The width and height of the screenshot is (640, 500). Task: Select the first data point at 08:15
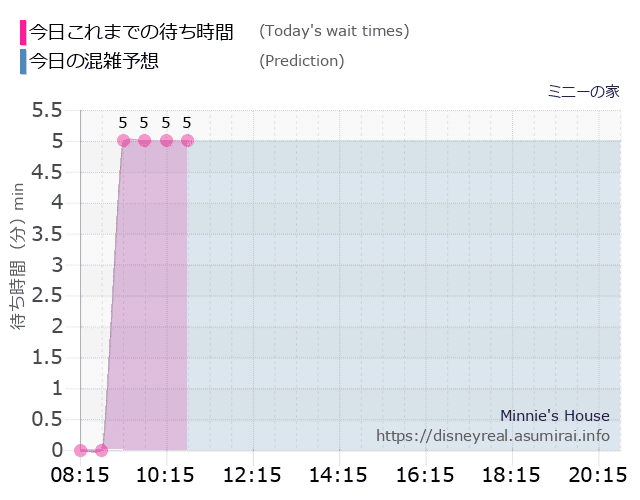[x=81, y=450]
